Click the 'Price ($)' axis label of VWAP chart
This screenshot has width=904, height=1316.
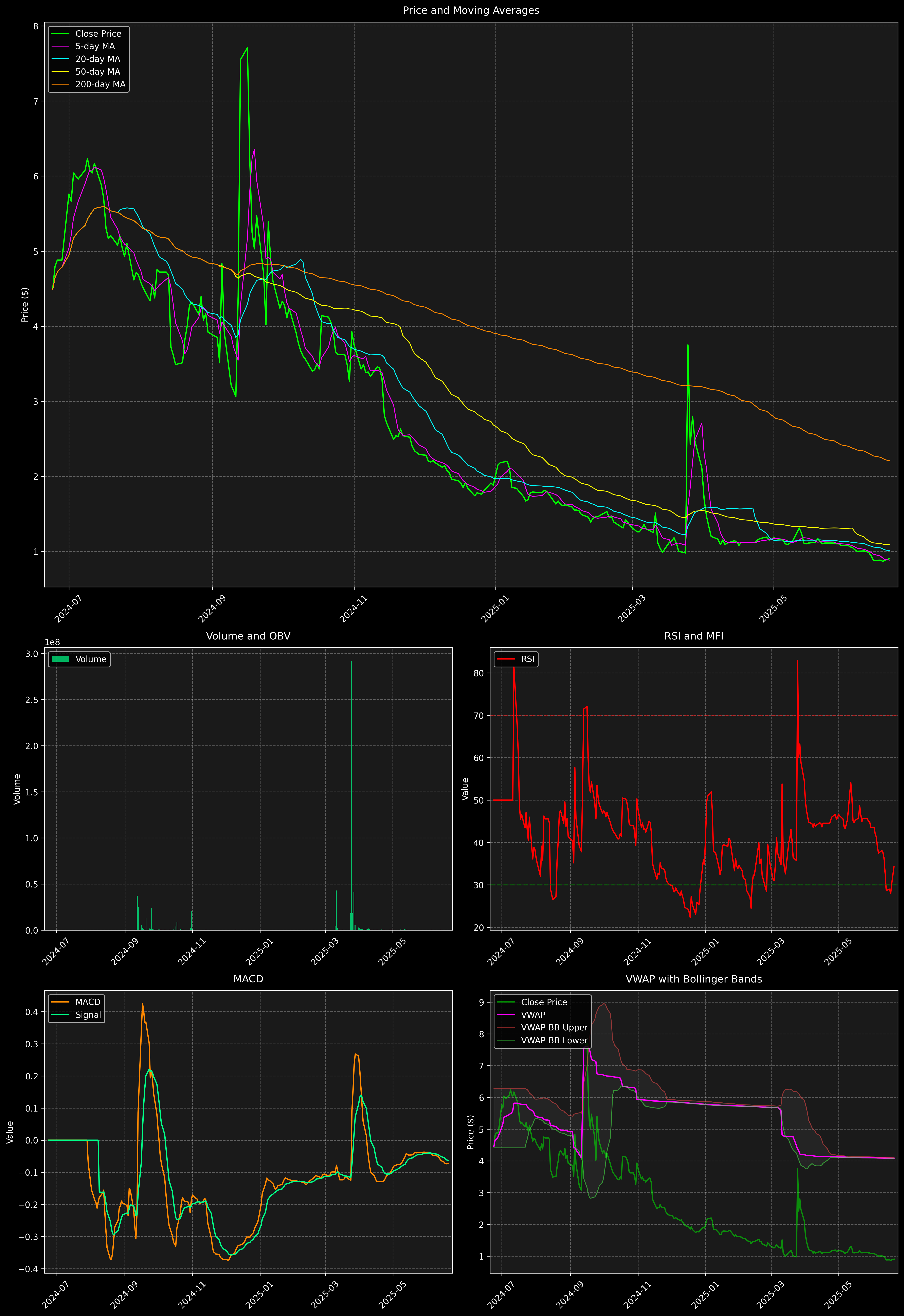point(470,1132)
